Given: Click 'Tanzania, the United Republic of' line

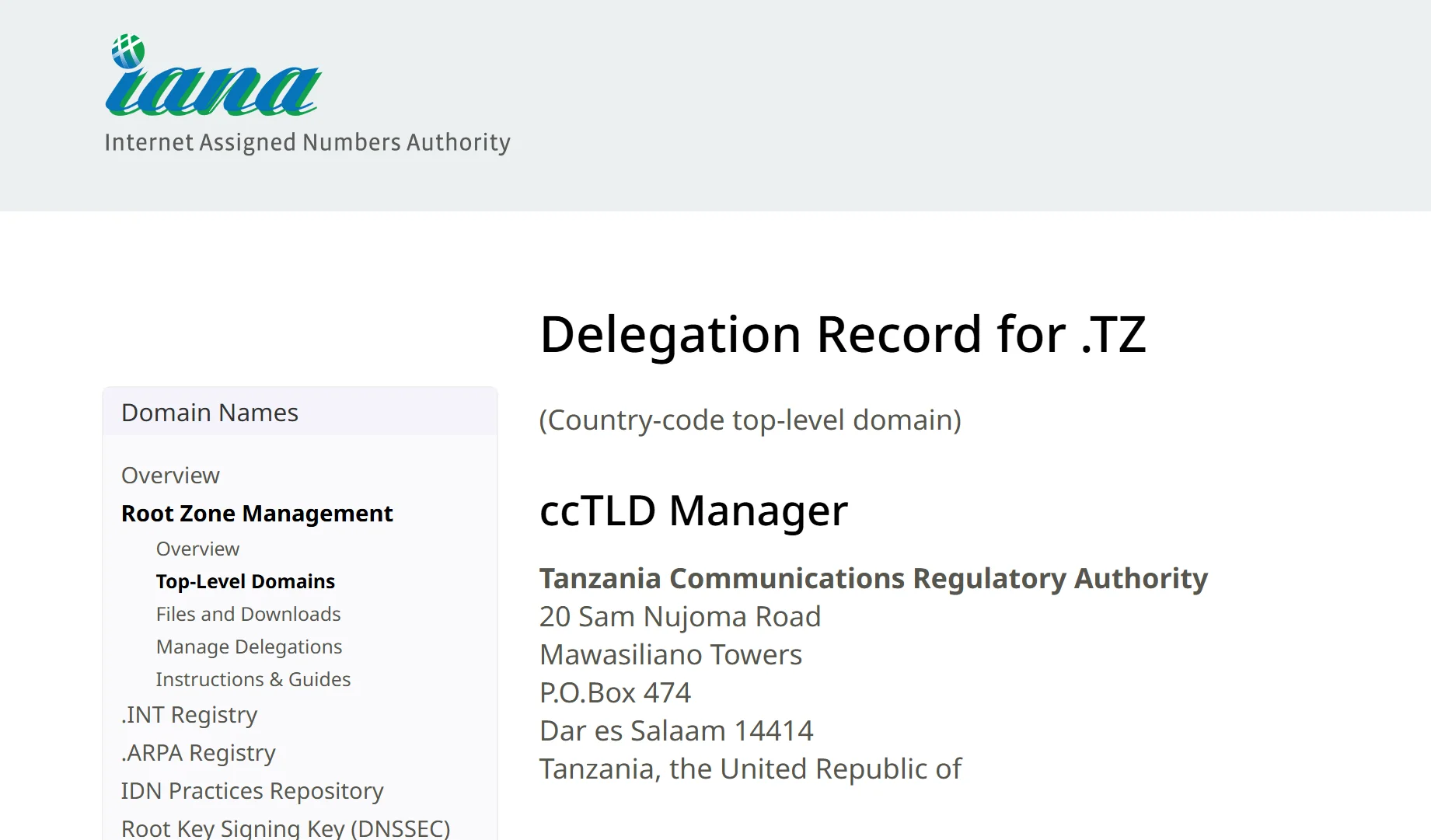Looking at the screenshot, I should (x=751, y=769).
